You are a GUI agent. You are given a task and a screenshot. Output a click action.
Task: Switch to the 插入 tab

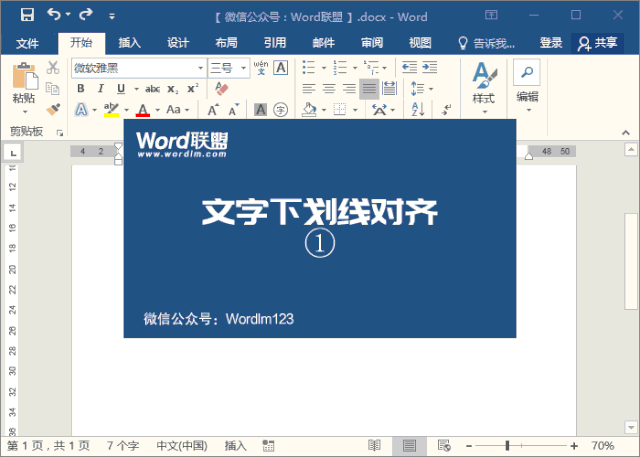click(x=129, y=42)
